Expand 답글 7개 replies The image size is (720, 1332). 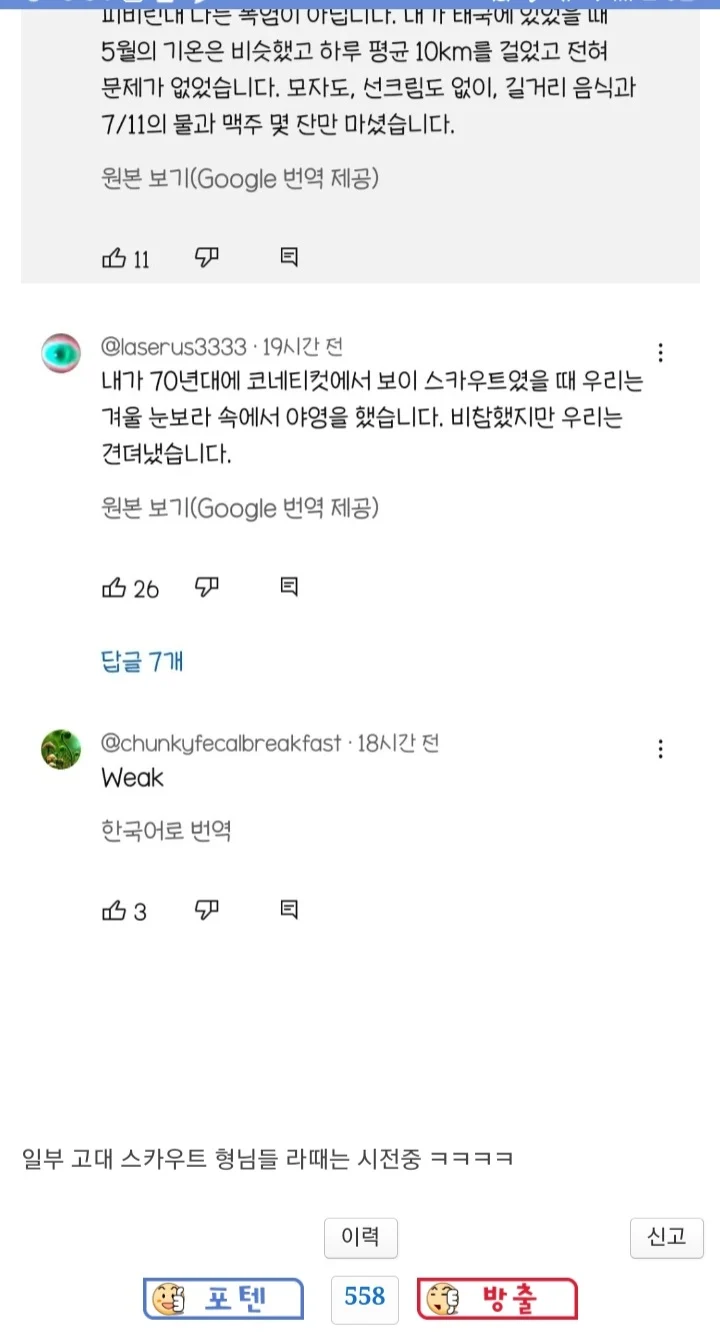click(x=142, y=661)
